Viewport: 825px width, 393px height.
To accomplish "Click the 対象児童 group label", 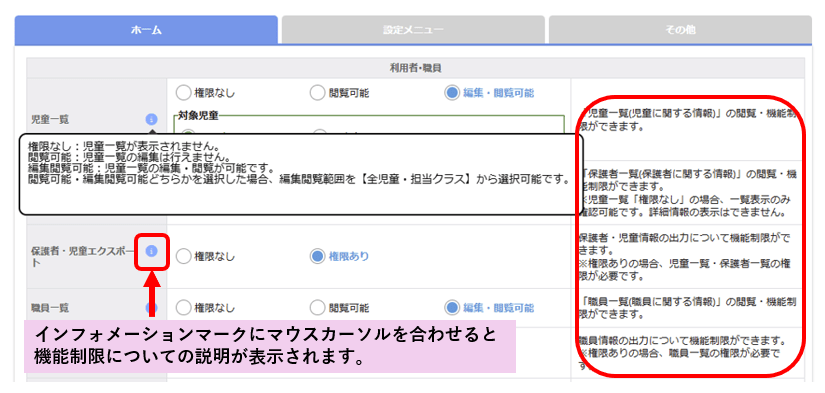I will tap(199, 114).
